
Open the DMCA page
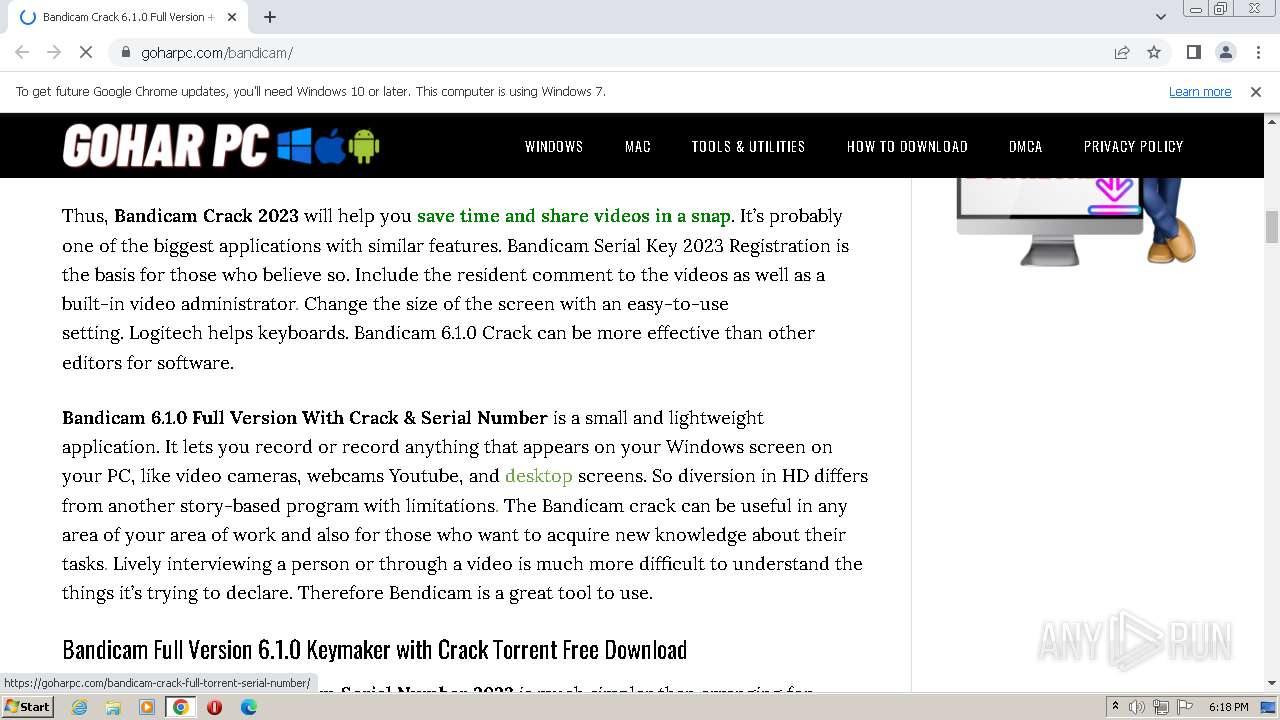tap(1026, 146)
